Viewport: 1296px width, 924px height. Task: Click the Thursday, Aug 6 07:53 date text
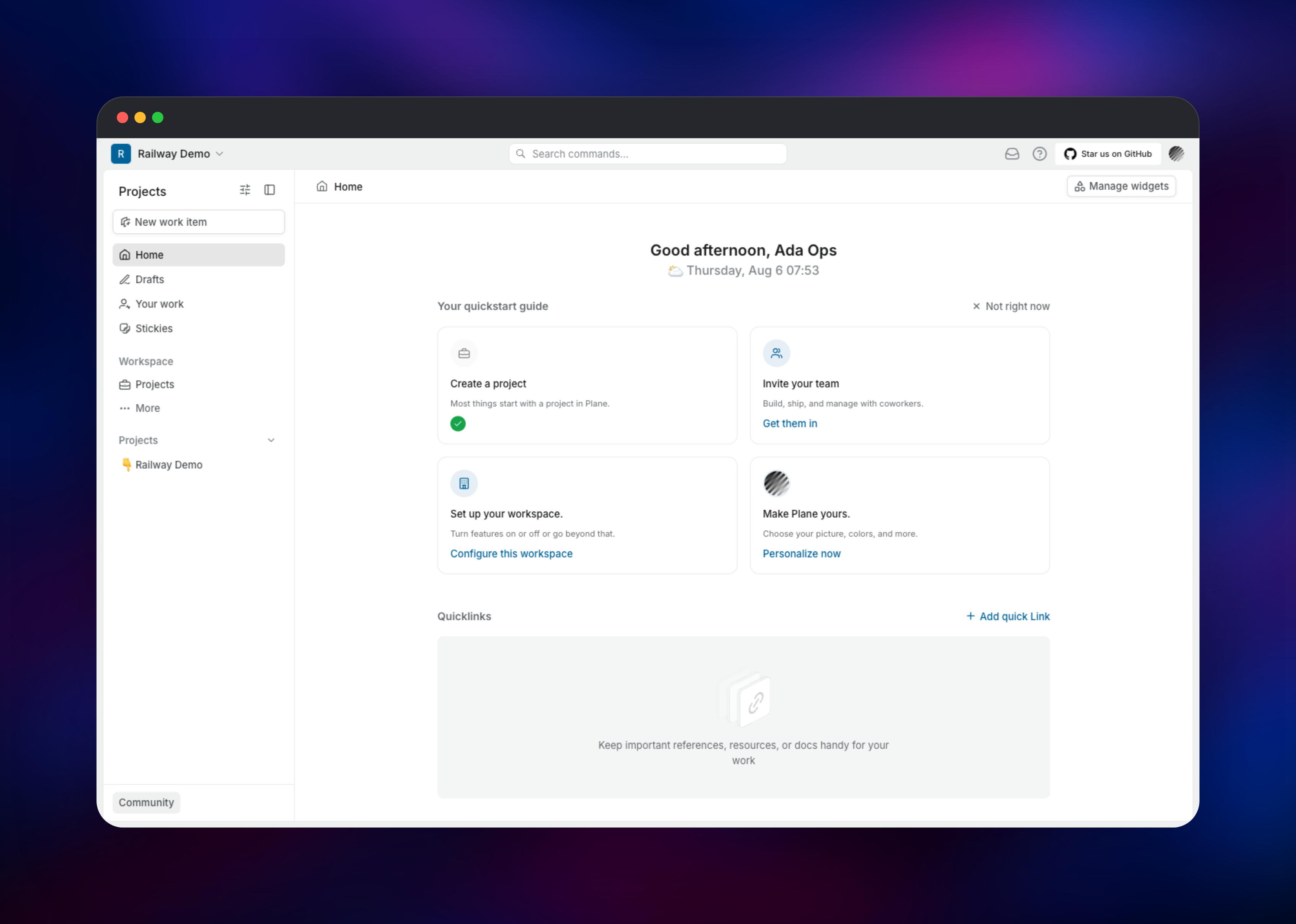click(x=753, y=271)
